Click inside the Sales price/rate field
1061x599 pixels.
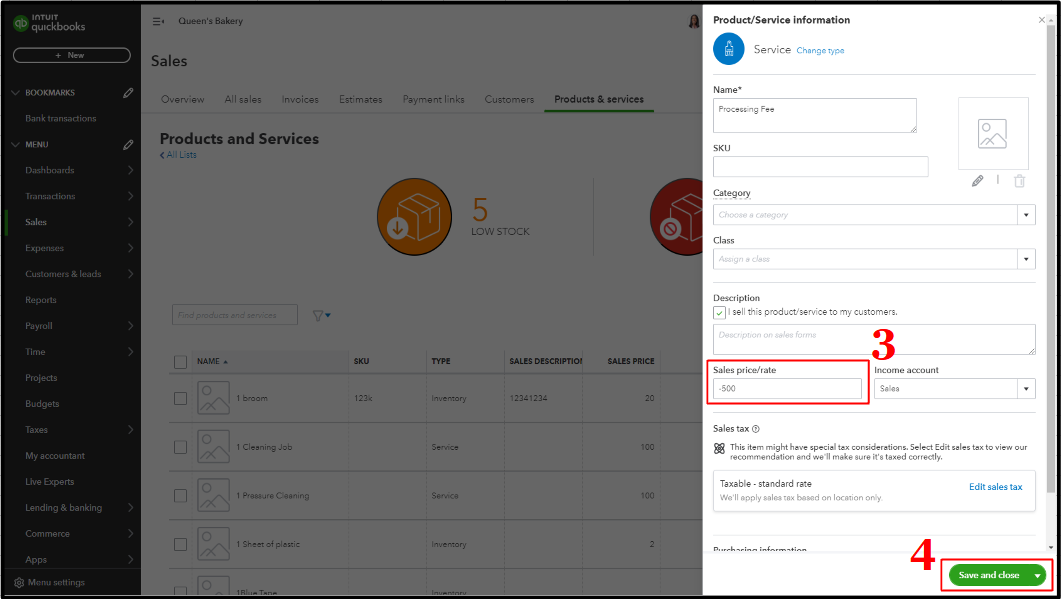click(x=787, y=386)
